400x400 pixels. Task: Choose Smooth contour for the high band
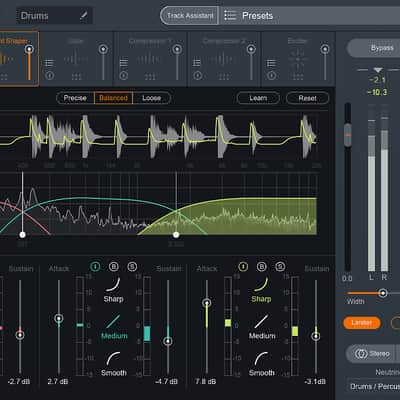tap(262, 364)
